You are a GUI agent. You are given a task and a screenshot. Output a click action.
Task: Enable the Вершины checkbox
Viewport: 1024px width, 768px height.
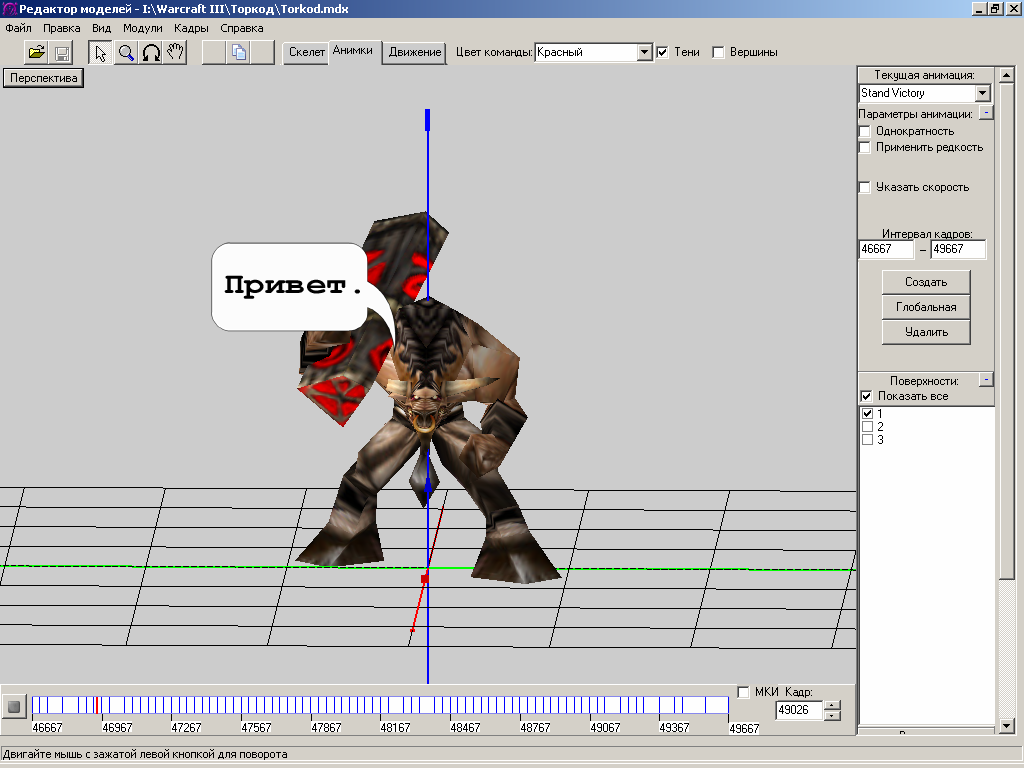[x=718, y=52]
